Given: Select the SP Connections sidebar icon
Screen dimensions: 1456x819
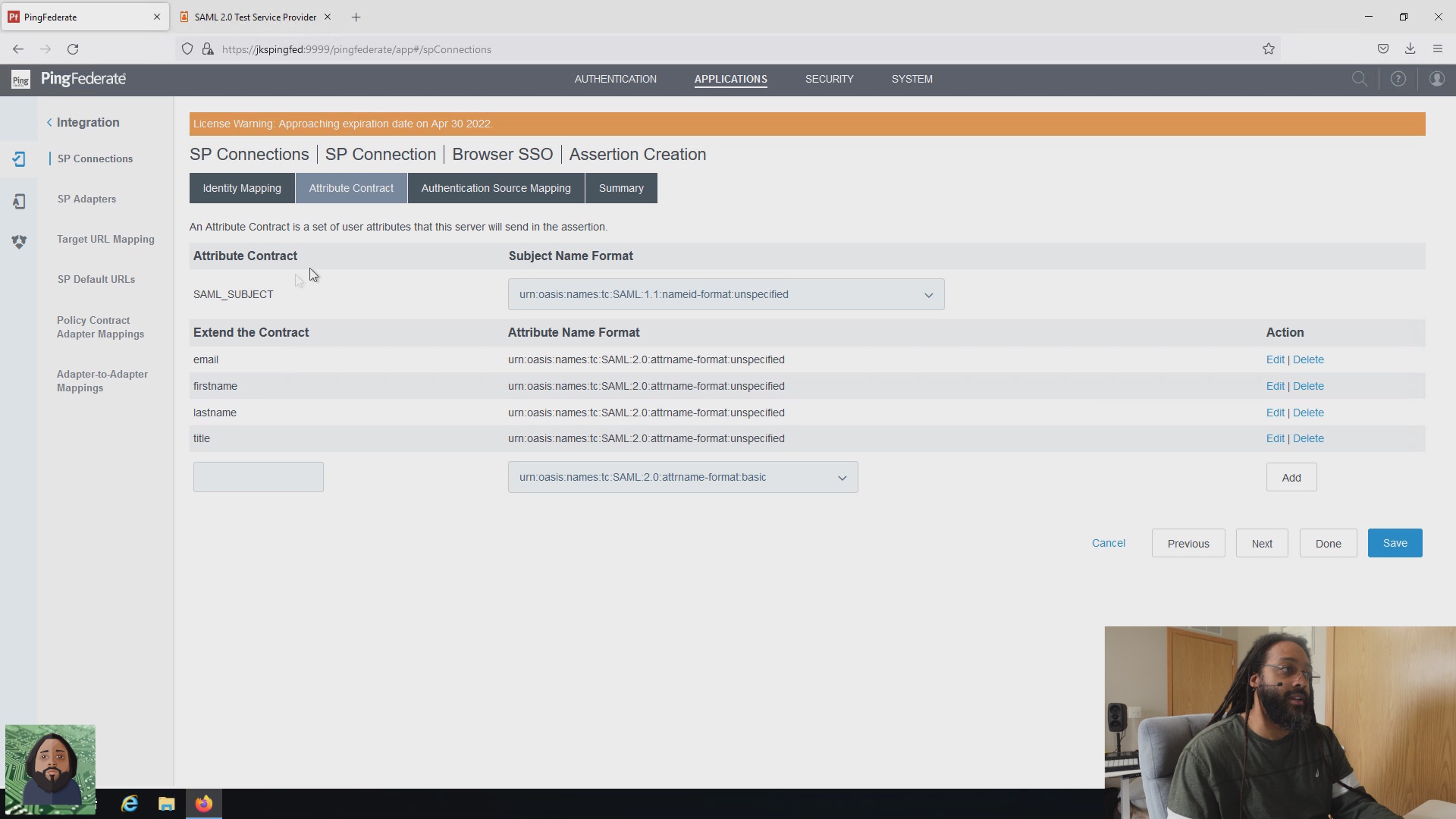Looking at the screenshot, I should [19, 159].
